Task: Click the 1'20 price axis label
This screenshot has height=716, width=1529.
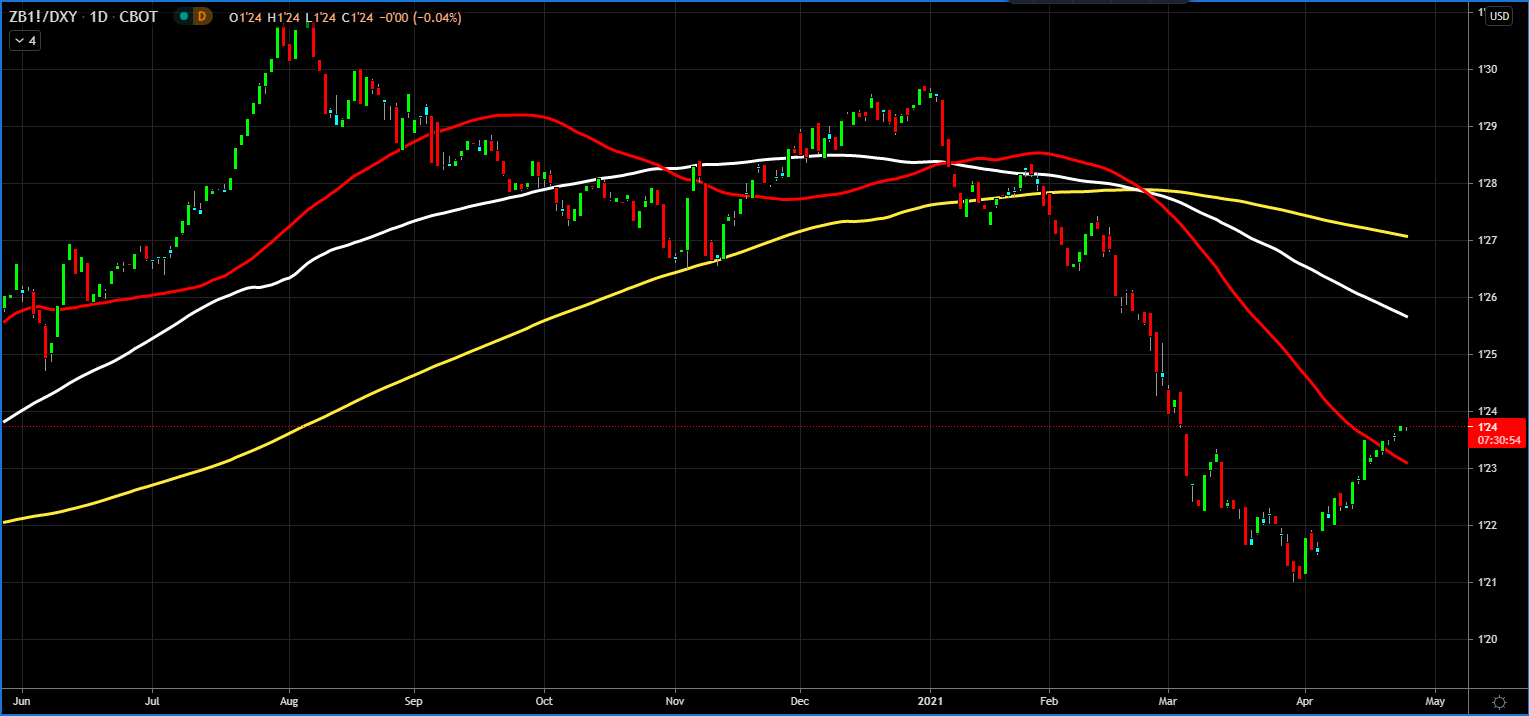Action: 1488,639
